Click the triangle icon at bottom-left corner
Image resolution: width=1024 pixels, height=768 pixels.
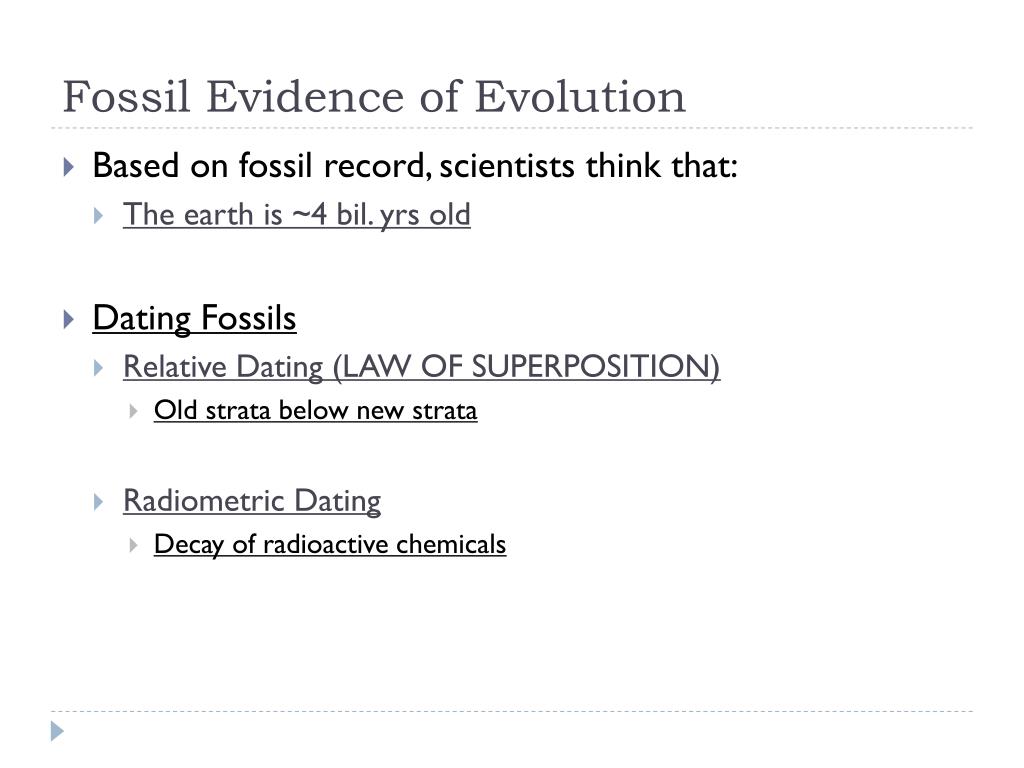pos(57,731)
